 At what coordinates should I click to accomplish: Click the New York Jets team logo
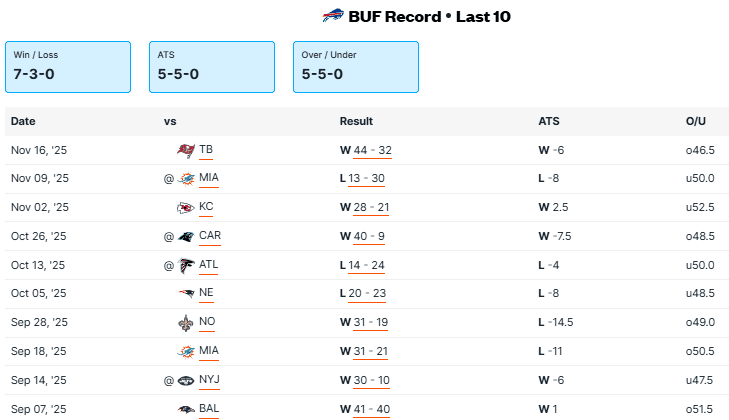(185, 381)
